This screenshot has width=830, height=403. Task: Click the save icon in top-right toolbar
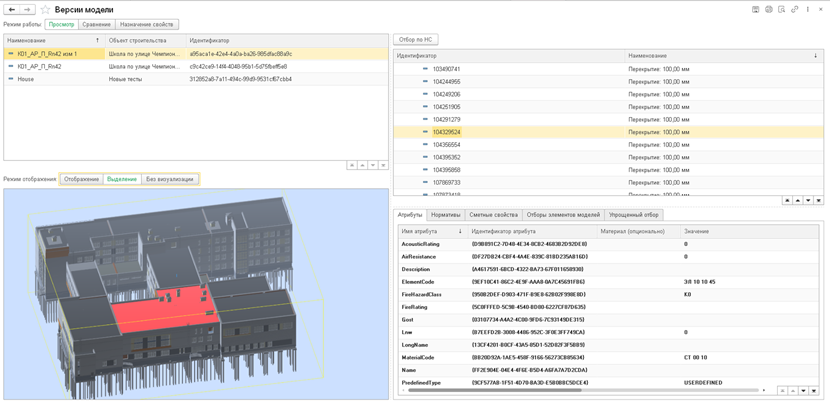756,9
